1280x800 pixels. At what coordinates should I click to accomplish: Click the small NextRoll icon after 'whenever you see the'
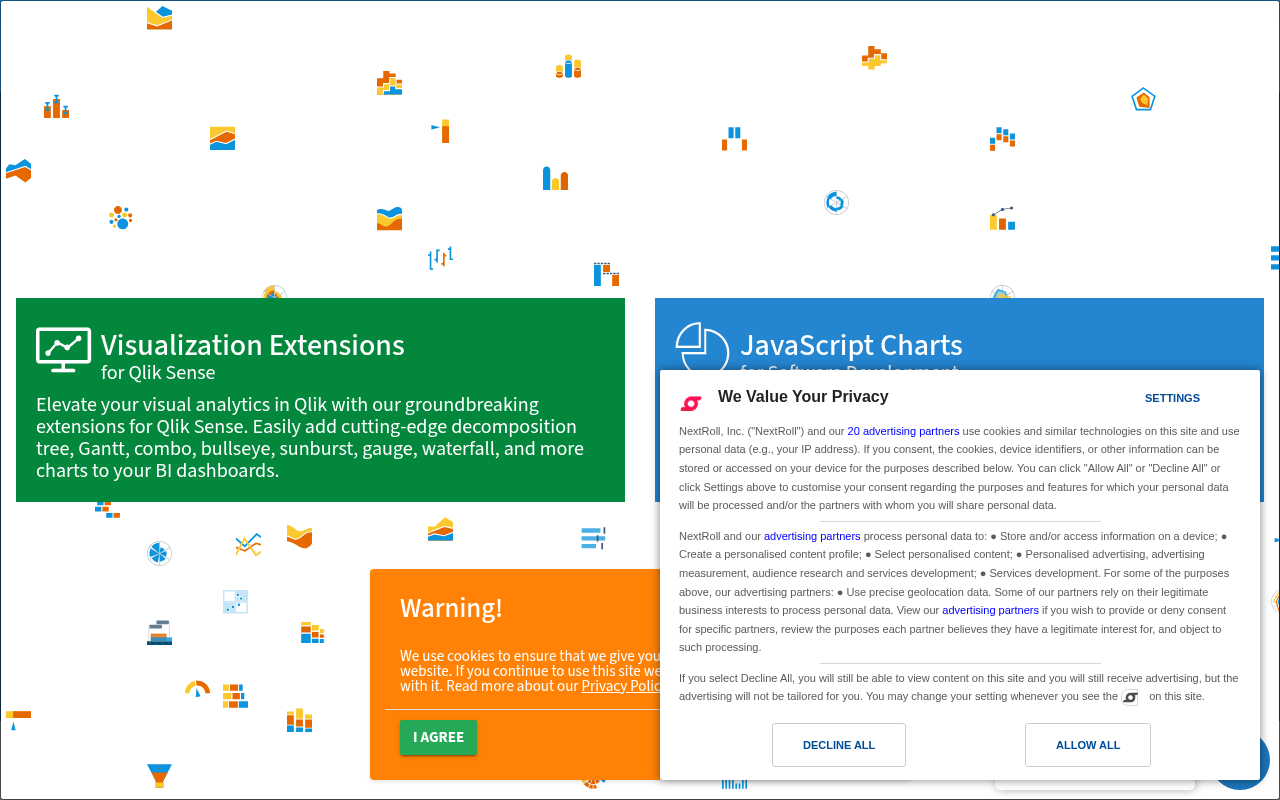(1130, 697)
